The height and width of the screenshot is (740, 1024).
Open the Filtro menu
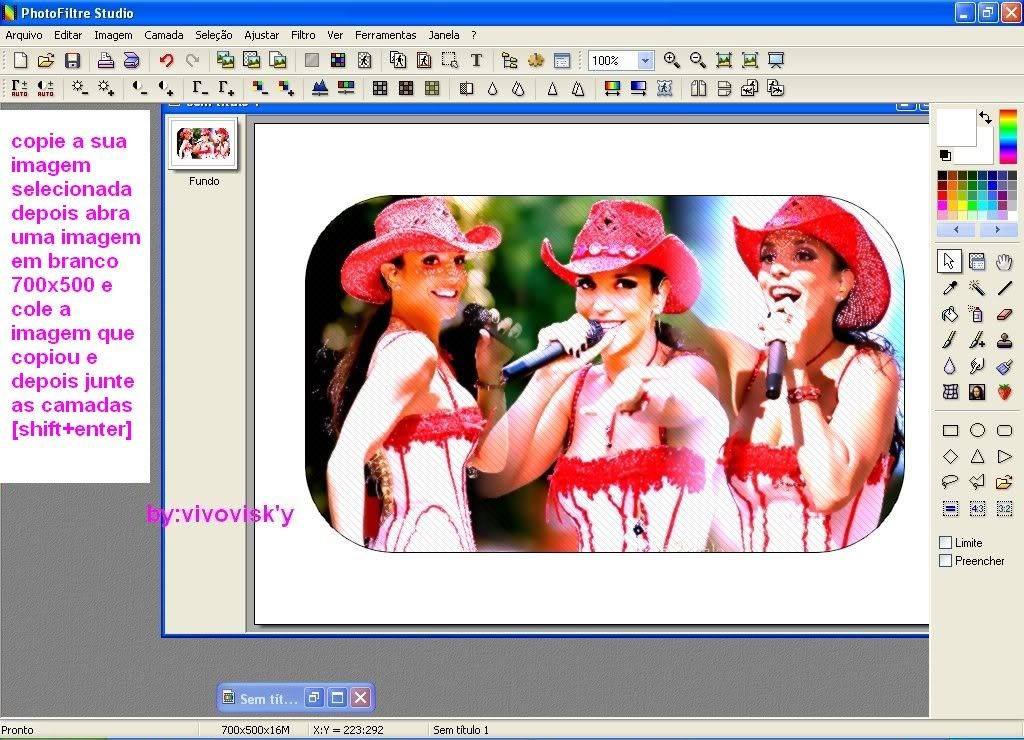[x=303, y=35]
